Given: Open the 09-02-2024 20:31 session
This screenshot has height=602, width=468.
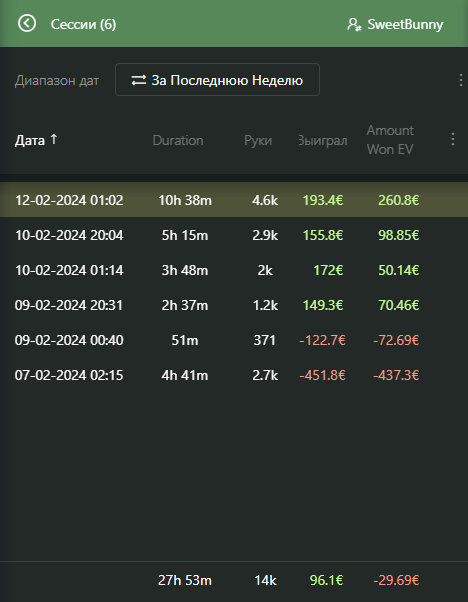Looking at the screenshot, I should pos(234,305).
